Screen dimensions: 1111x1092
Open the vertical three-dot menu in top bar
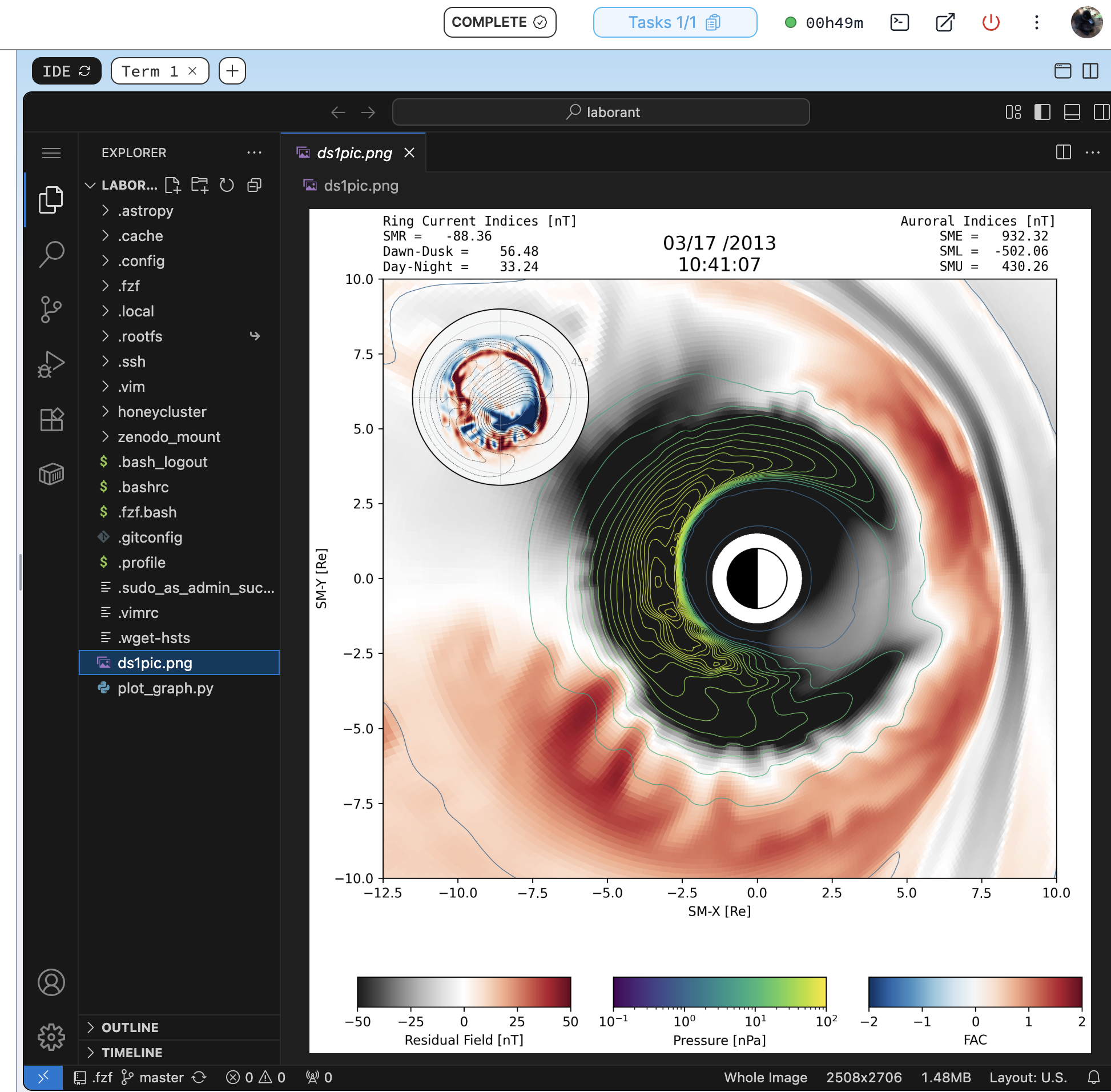click(x=1036, y=22)
